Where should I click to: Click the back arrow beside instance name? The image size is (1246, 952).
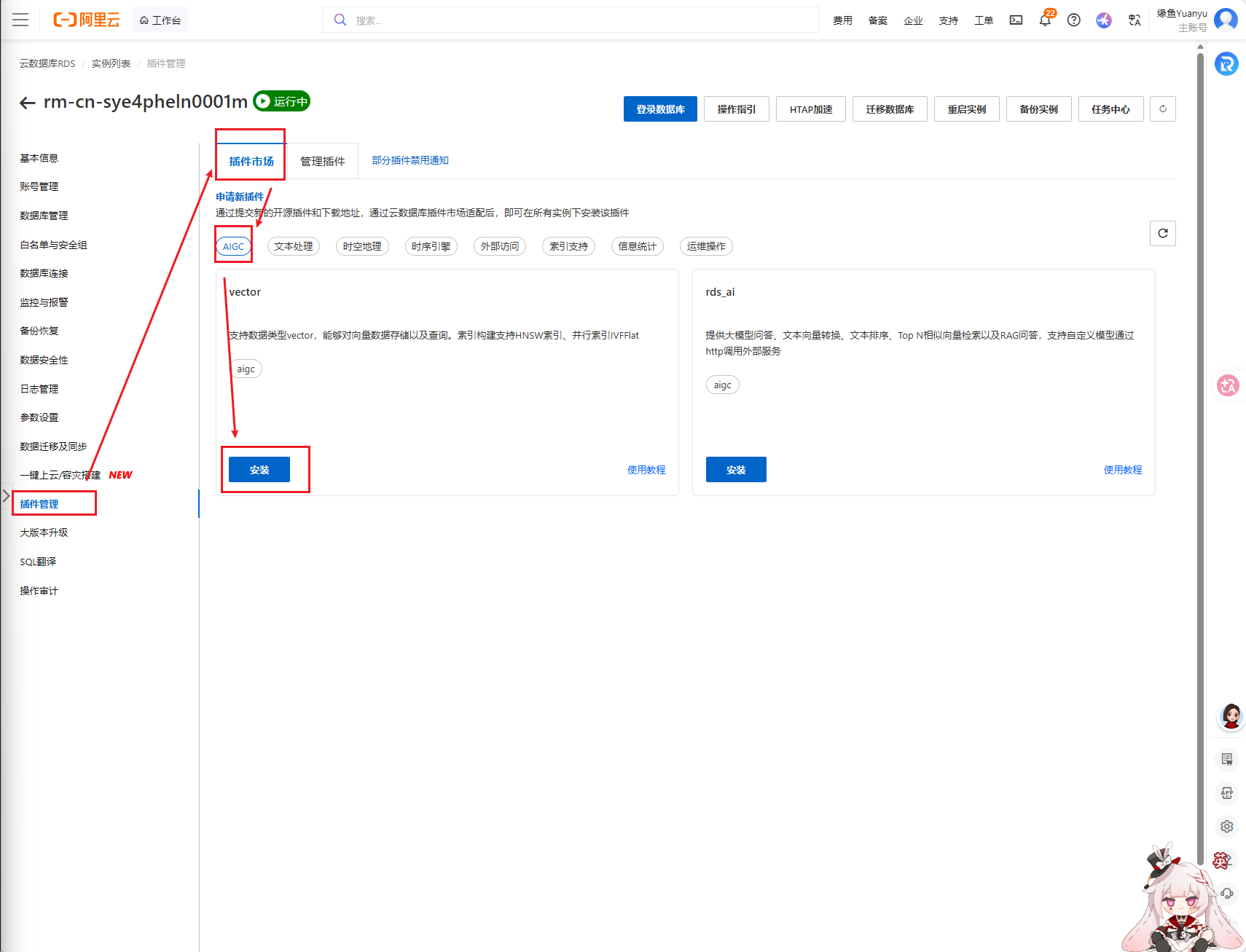[28, 103]
